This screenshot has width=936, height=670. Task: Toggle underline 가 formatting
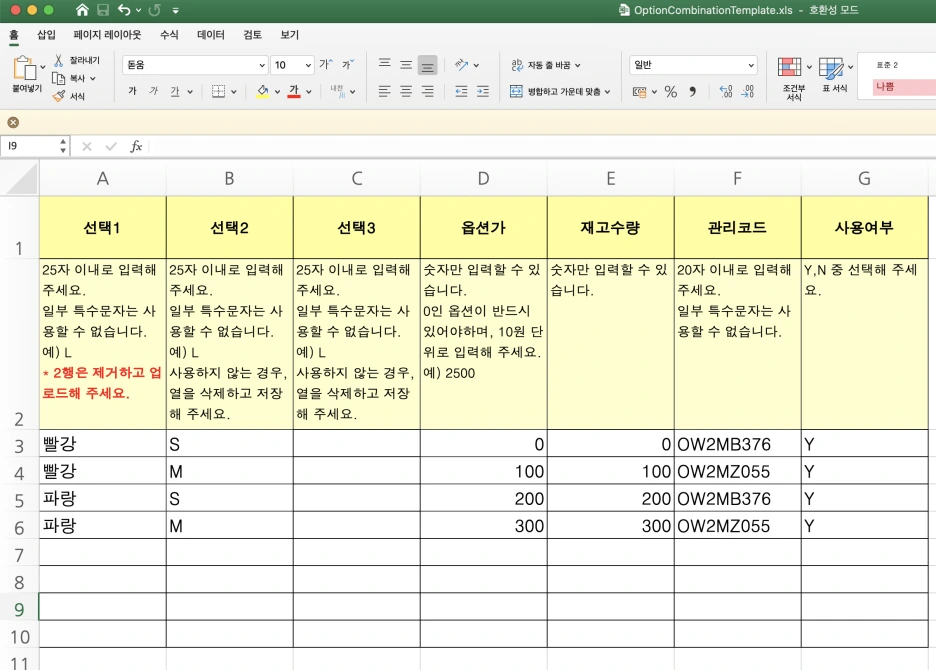click(x=174, y=91)
